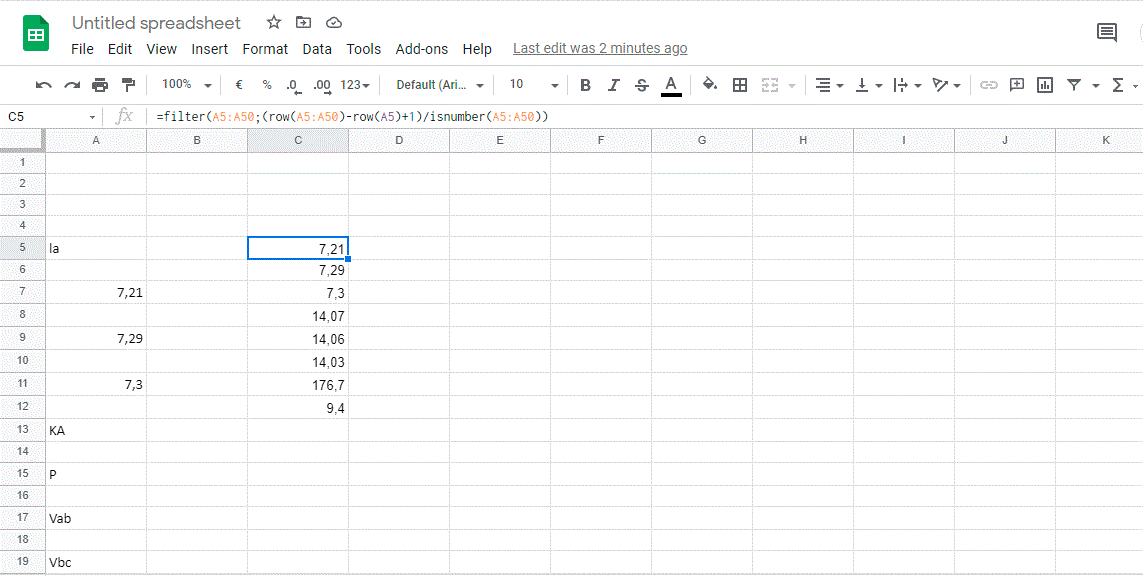This screenshot has width=1143, height=576.
Task: Open the Insert menu
Action: [x=210, y=49]
